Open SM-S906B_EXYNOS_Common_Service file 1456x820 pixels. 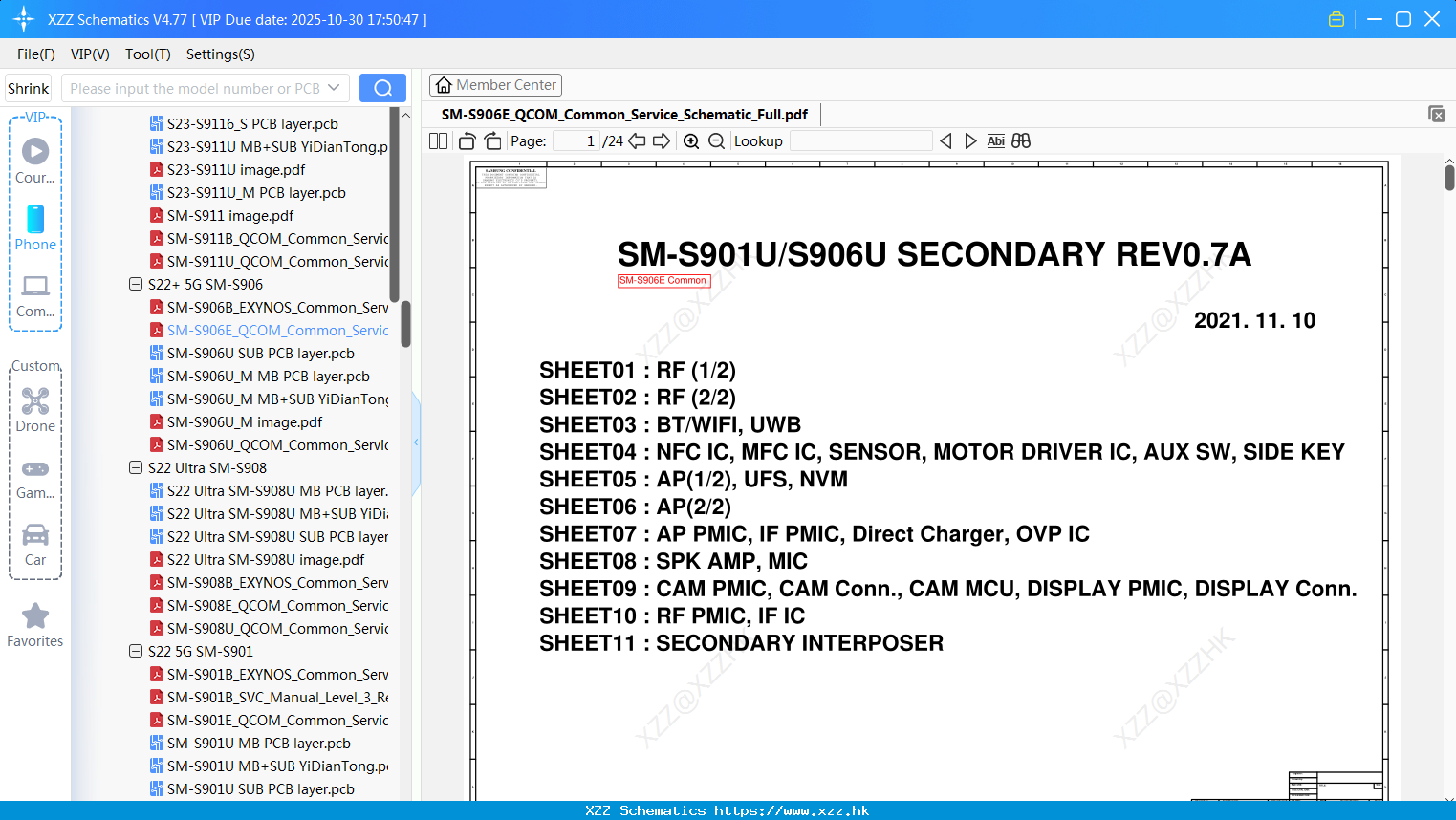coord(269,307)
